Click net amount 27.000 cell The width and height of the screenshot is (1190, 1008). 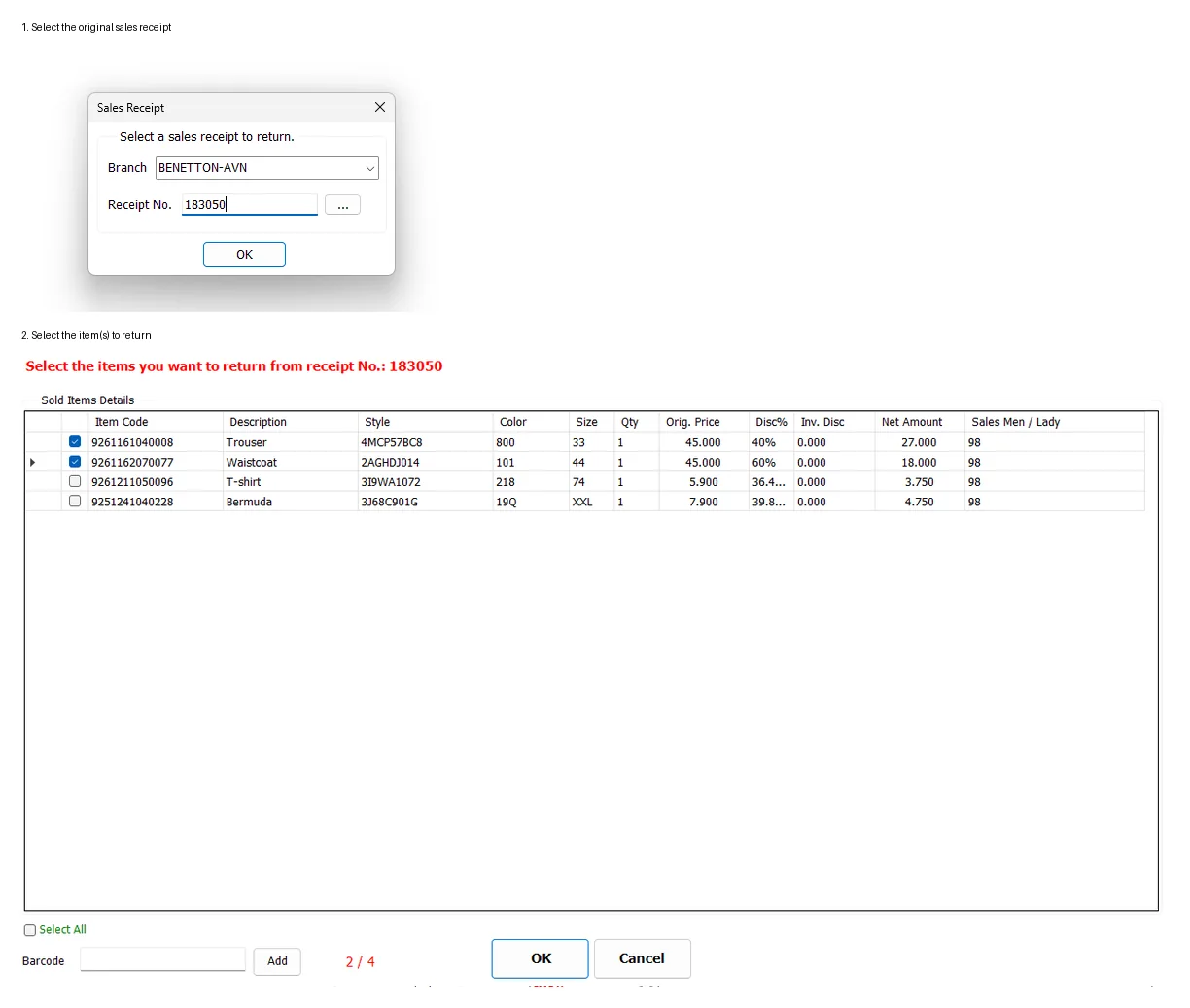pyautogui.click(x=920, y=442)
